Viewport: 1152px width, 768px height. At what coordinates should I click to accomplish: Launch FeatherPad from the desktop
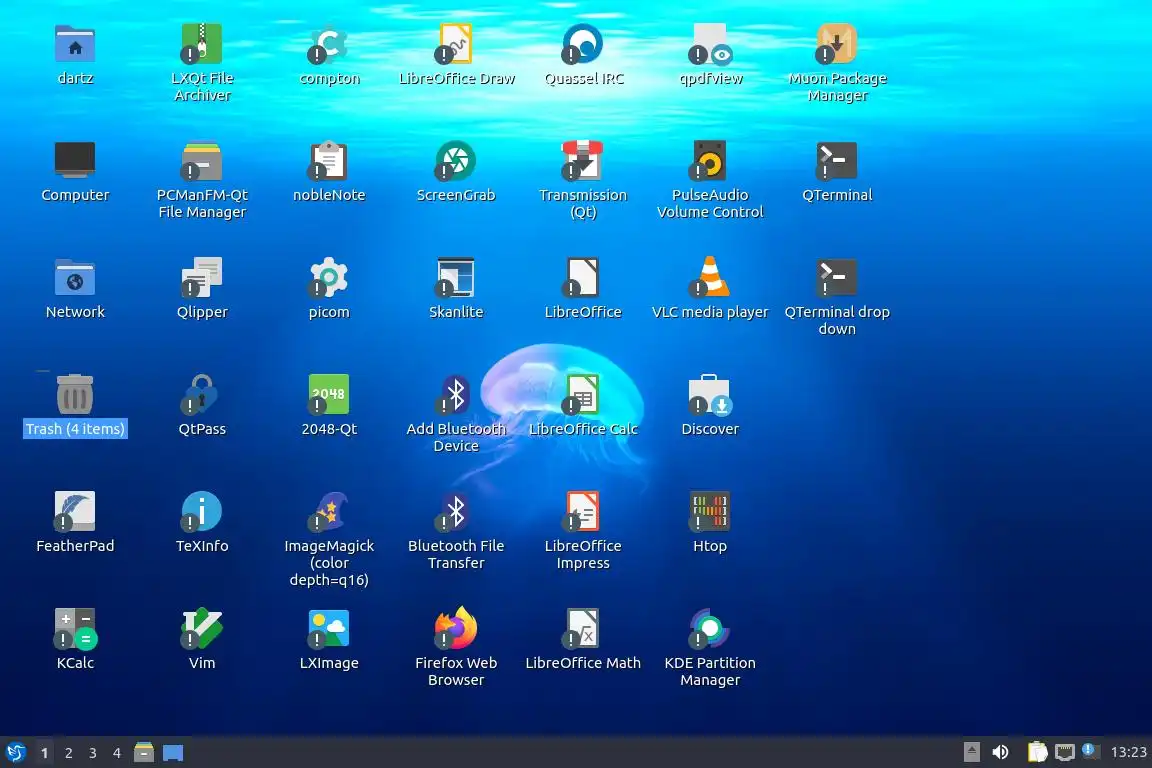pos(75,512)
